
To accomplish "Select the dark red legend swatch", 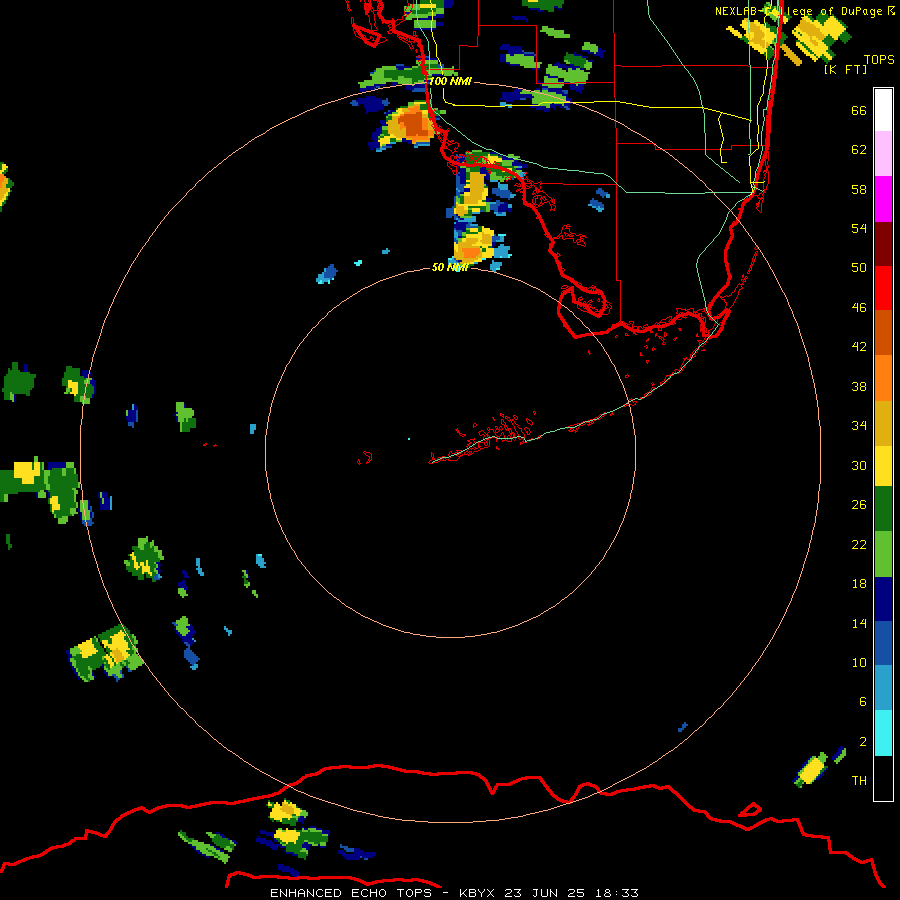I will tap(883, 244).
